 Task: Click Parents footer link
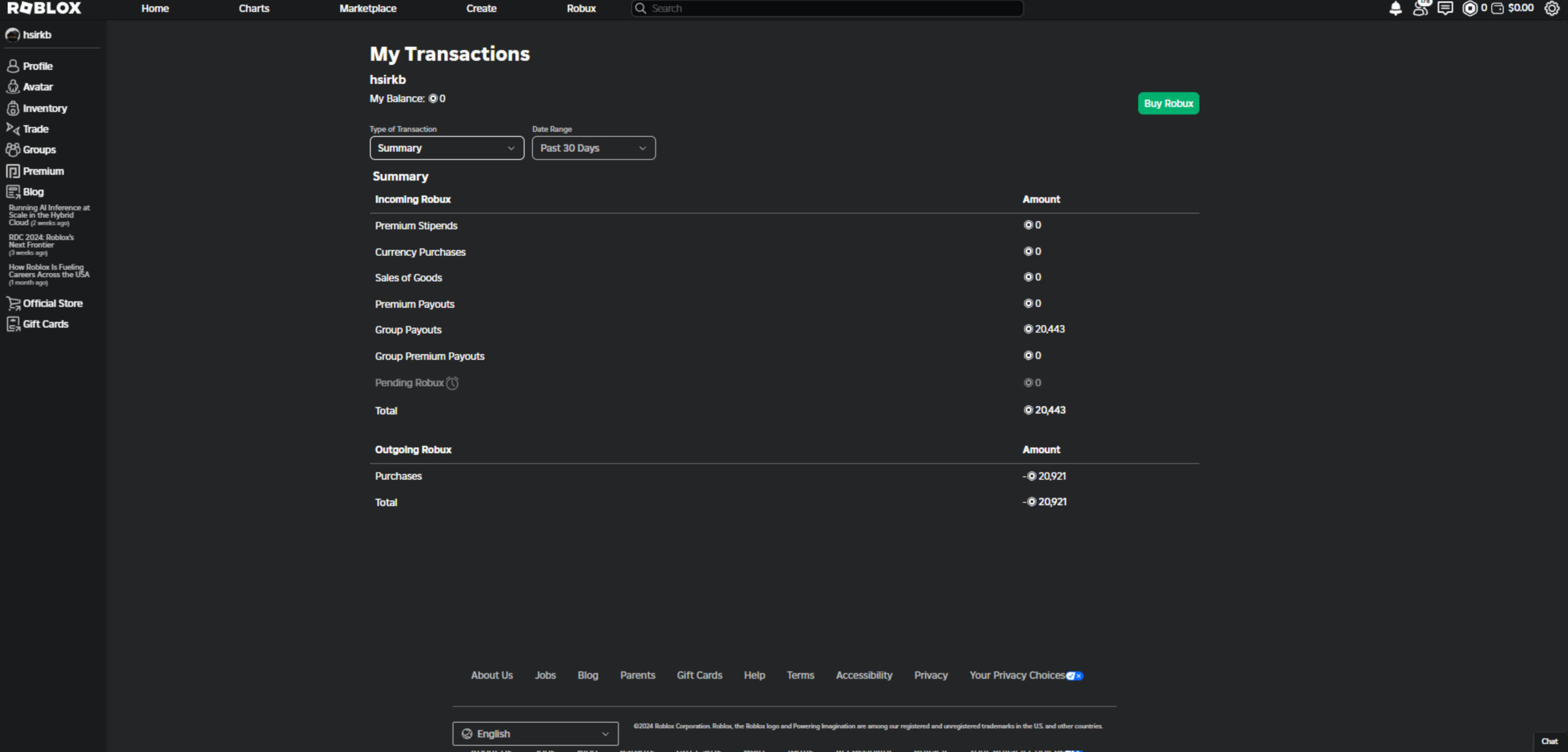point(638,675)
